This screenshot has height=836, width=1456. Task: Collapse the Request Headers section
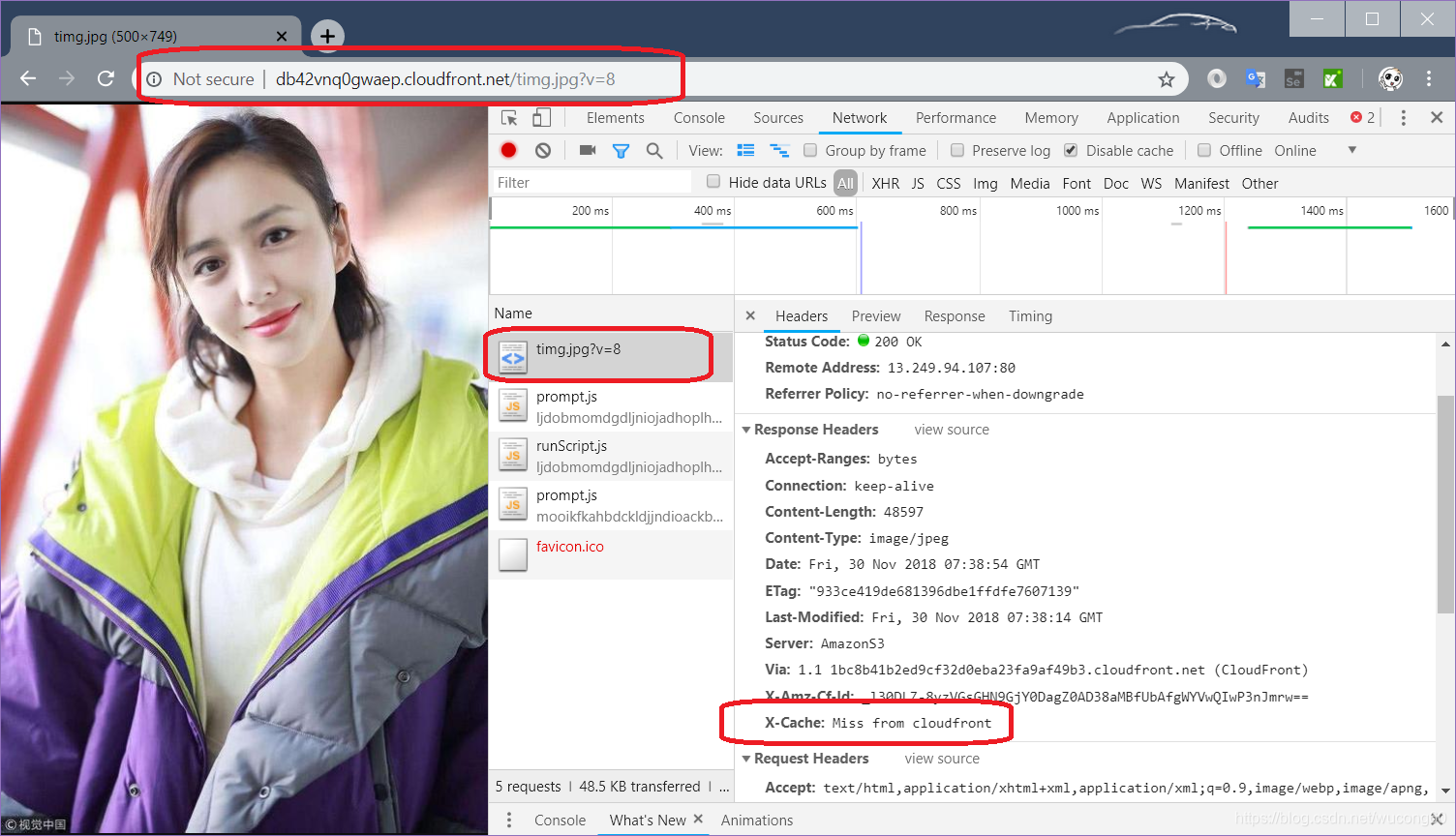pyautogui.click(x=746, y=759)
